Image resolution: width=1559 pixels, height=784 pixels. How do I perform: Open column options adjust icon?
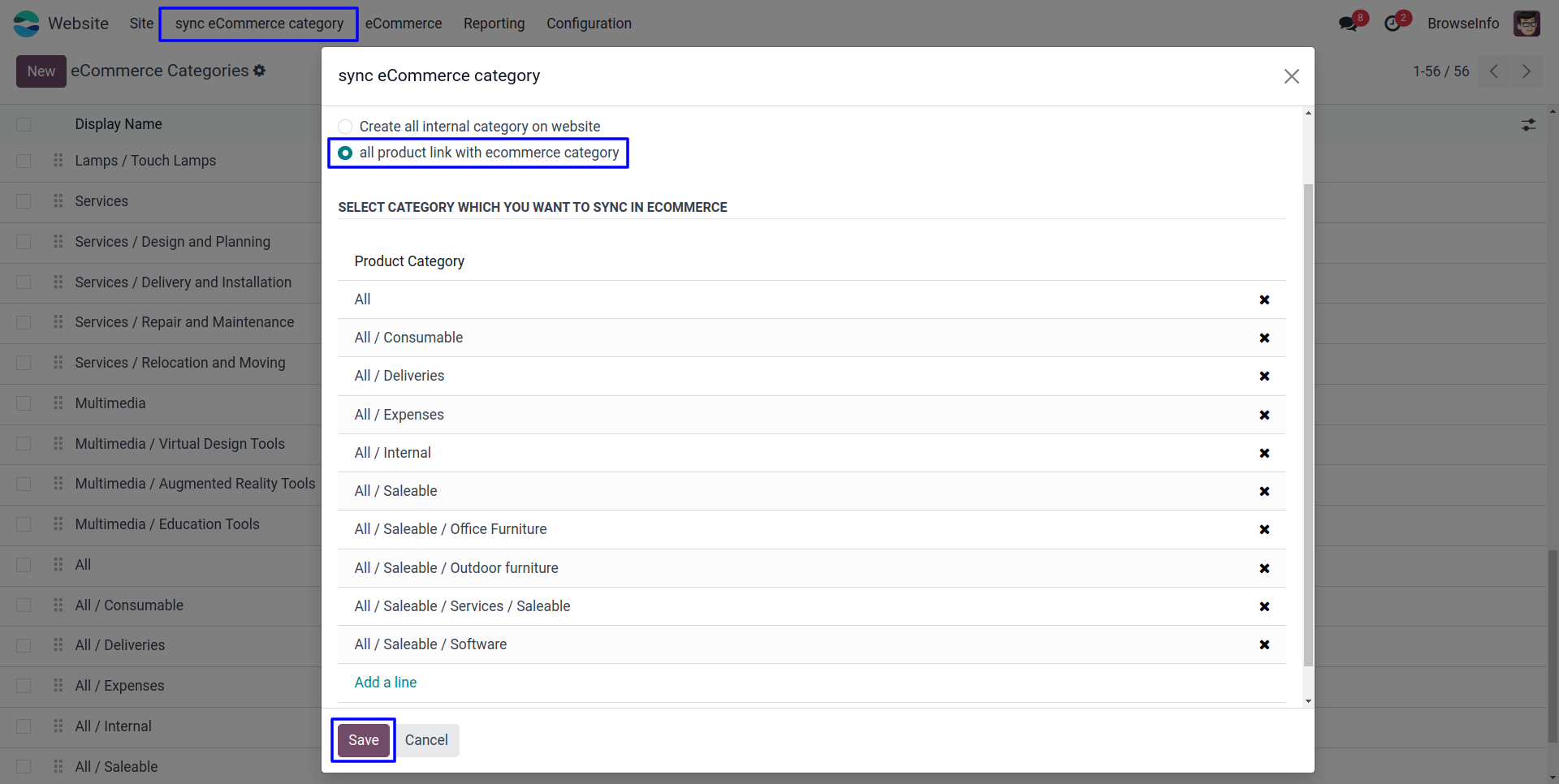(1528, 125)
